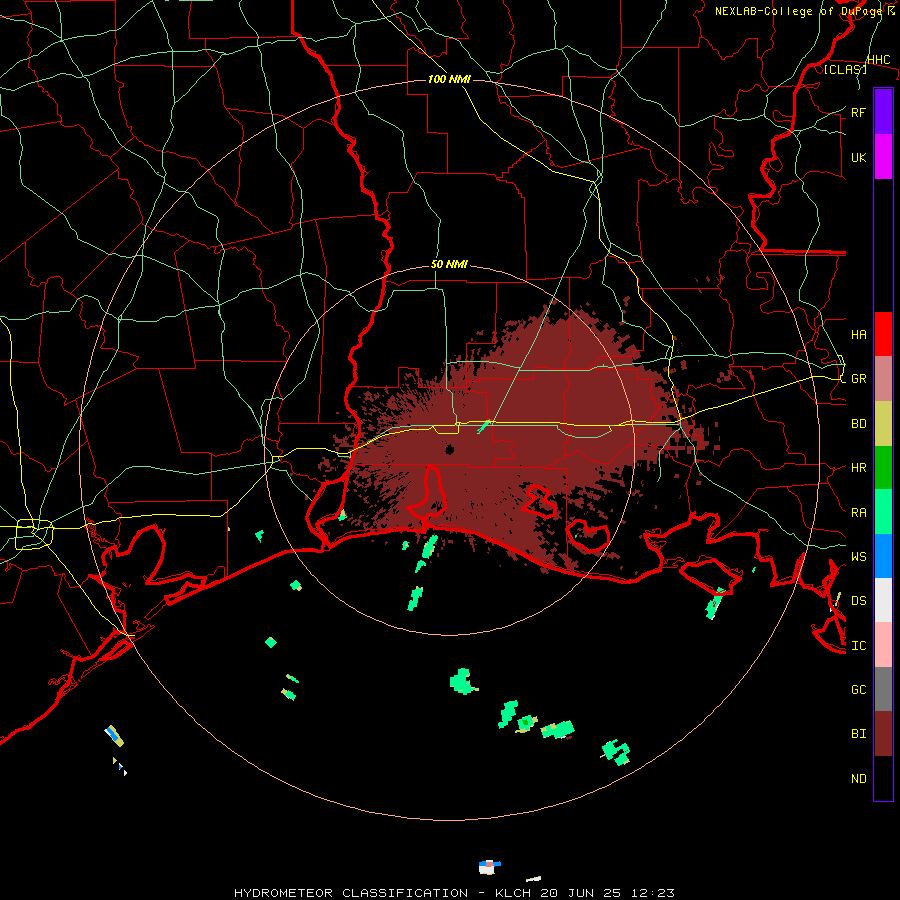The width and height of the screenshot is (900, 900).
Task: Click the 100 NMI range ring label
Action: 449,79
